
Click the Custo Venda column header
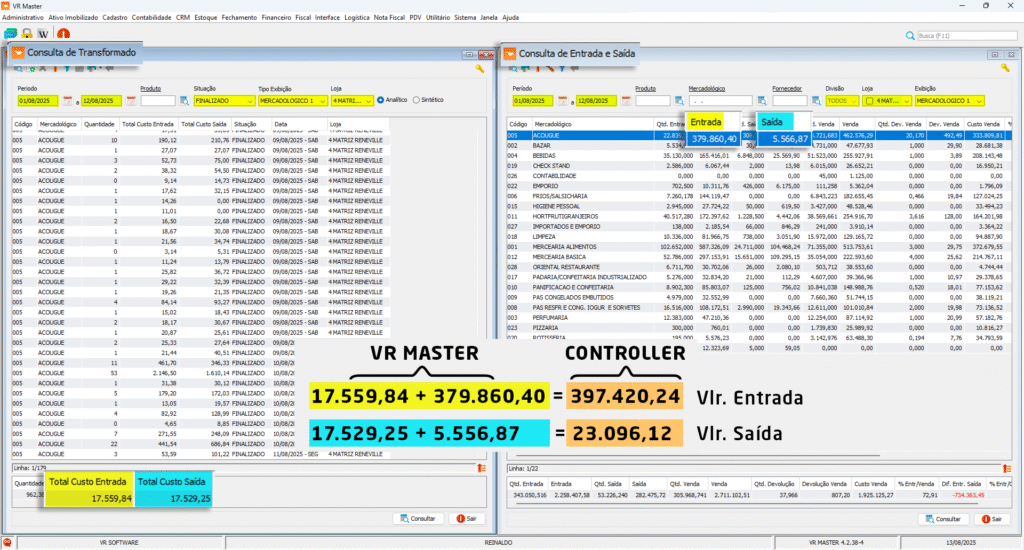click(984, 124)
